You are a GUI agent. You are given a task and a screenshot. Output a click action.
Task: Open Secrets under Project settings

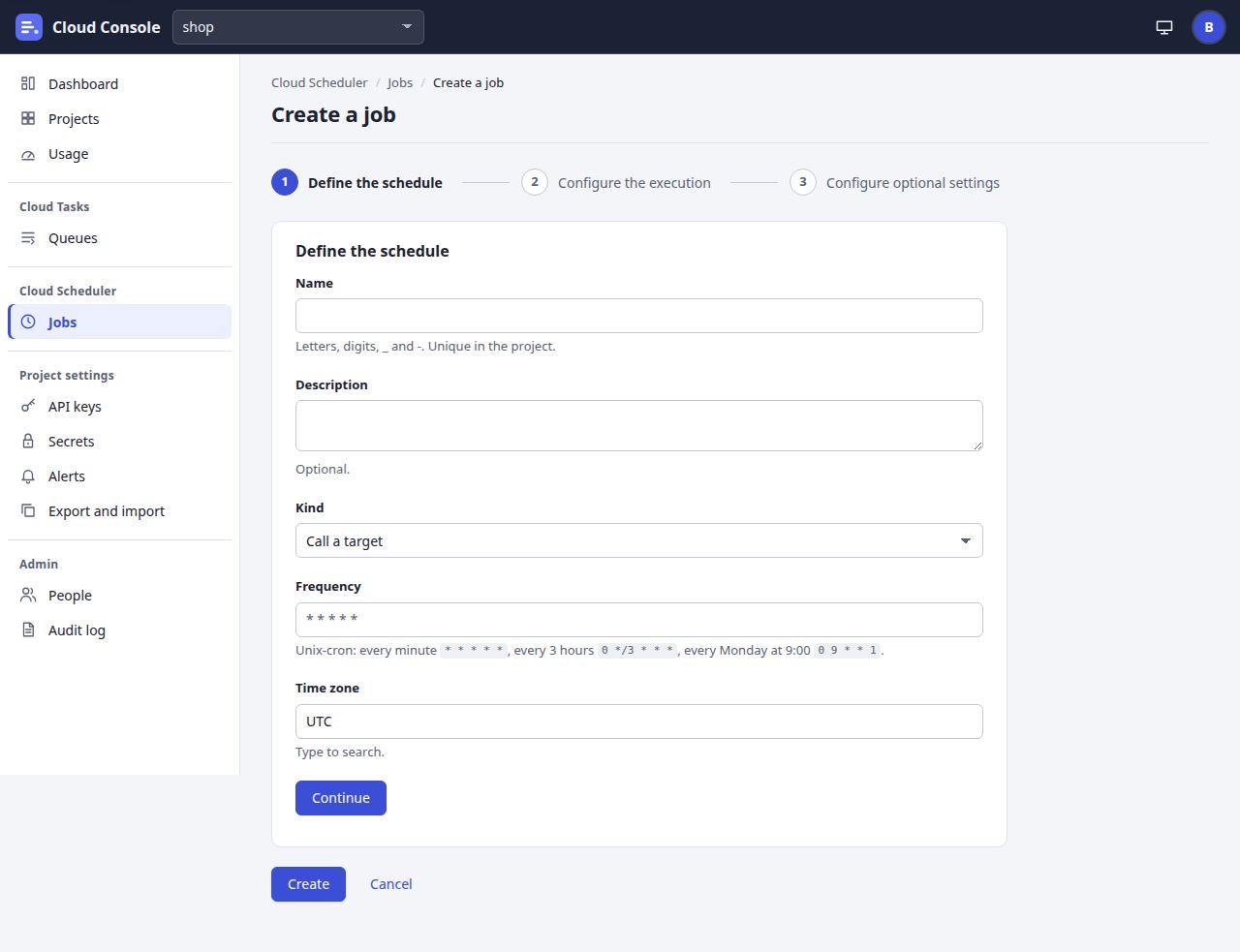120,442
